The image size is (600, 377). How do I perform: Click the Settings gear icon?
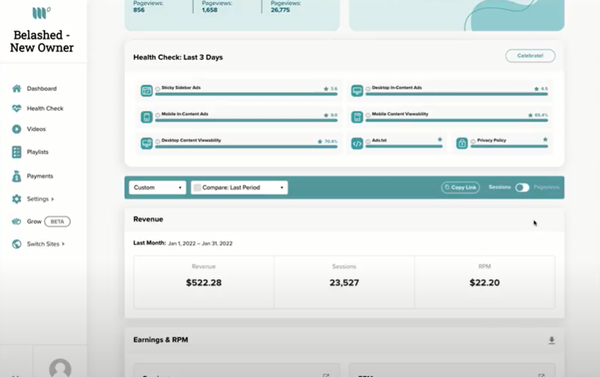[x=16, y=199]
